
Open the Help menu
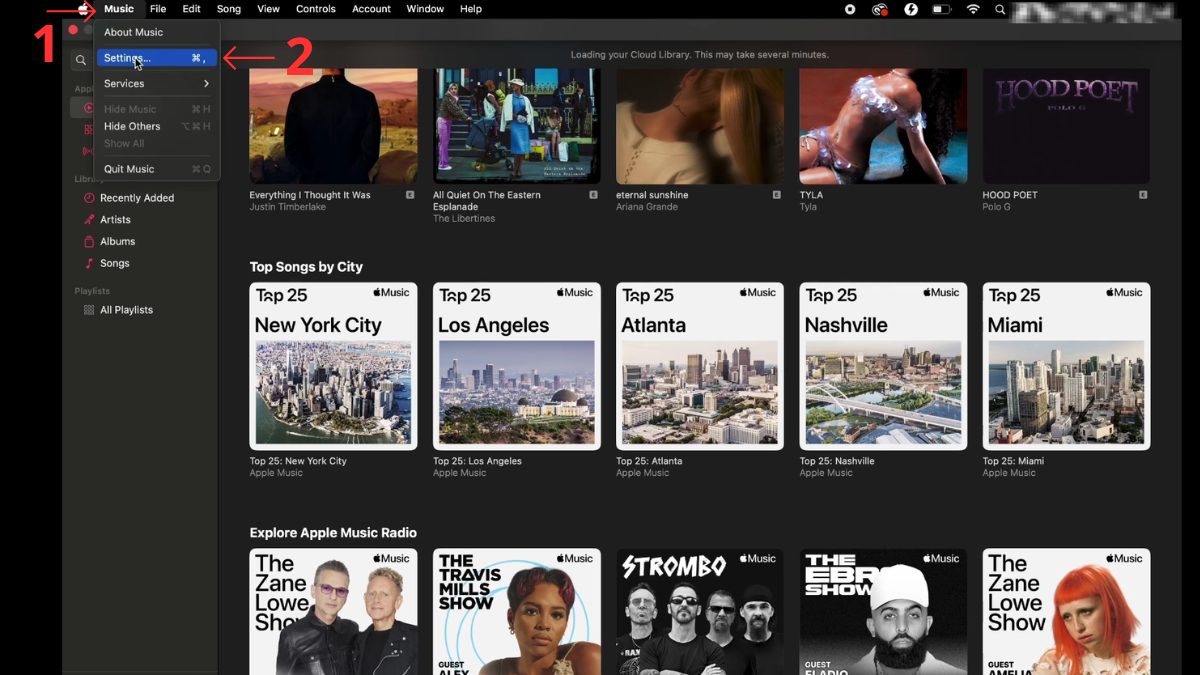(x=471, y=9)
